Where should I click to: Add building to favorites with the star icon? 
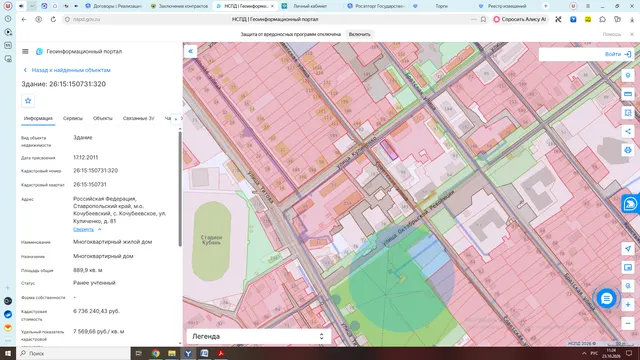pos(28,101)
